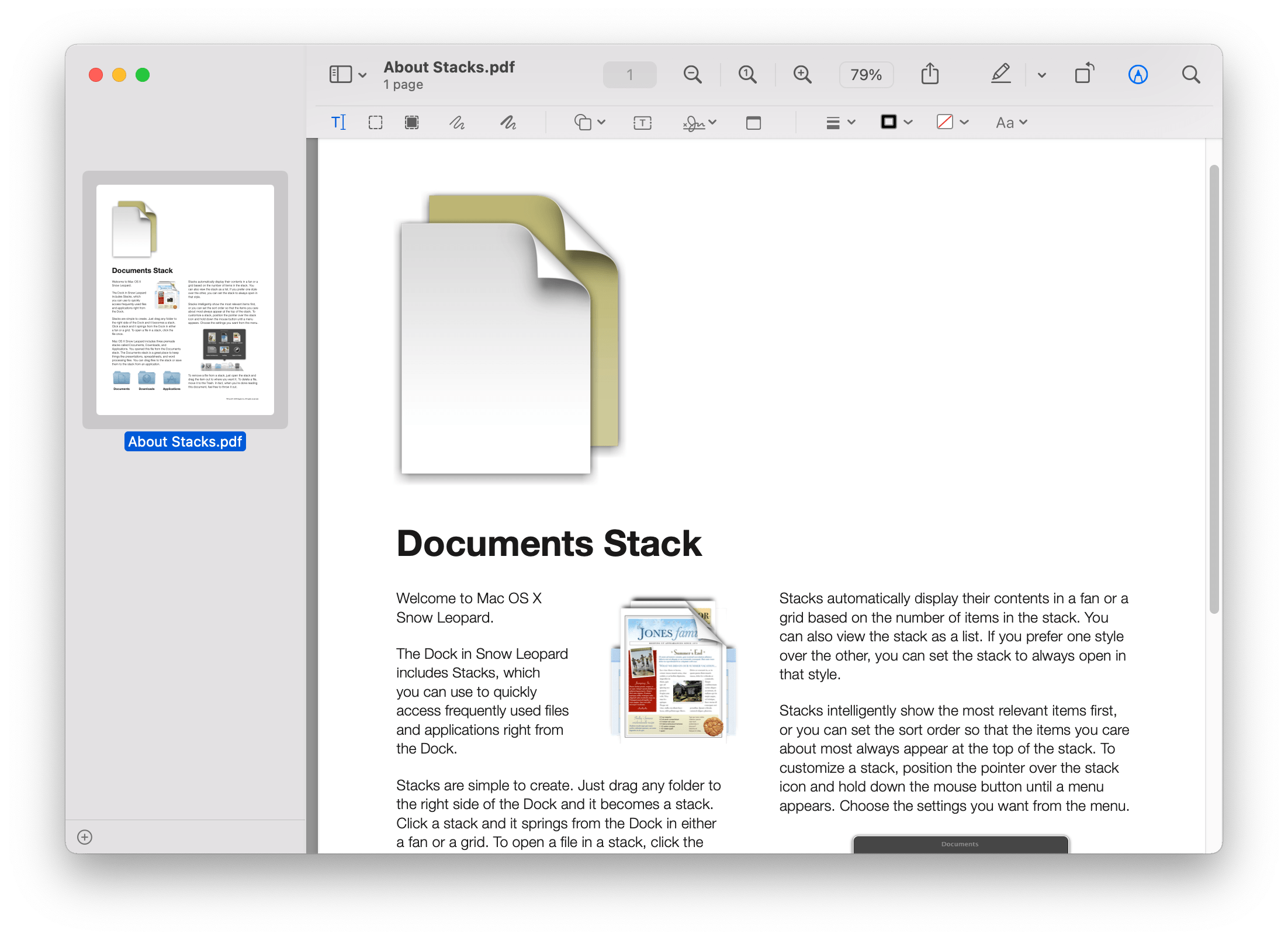Toggle the Markup toolbar off
This screenshot has width=1288, height=940.
point(1137,75)
